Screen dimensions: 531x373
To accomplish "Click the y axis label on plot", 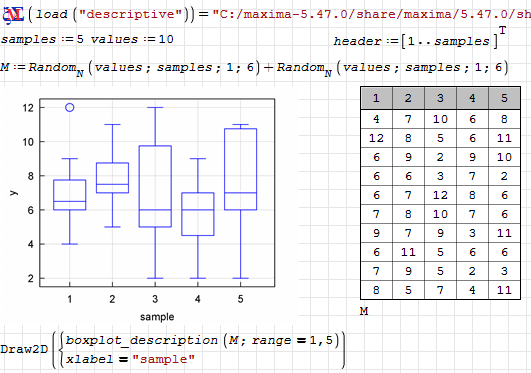I will coord(13,193).
